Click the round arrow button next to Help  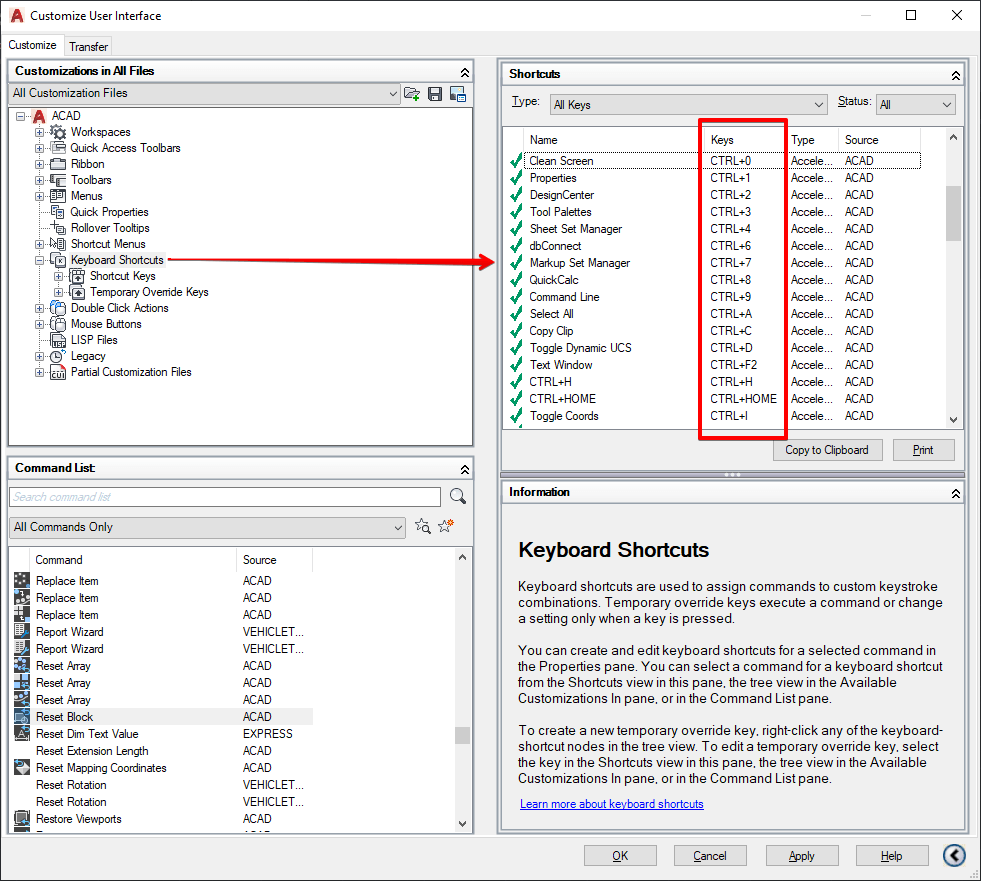click(x=954, y=855)
